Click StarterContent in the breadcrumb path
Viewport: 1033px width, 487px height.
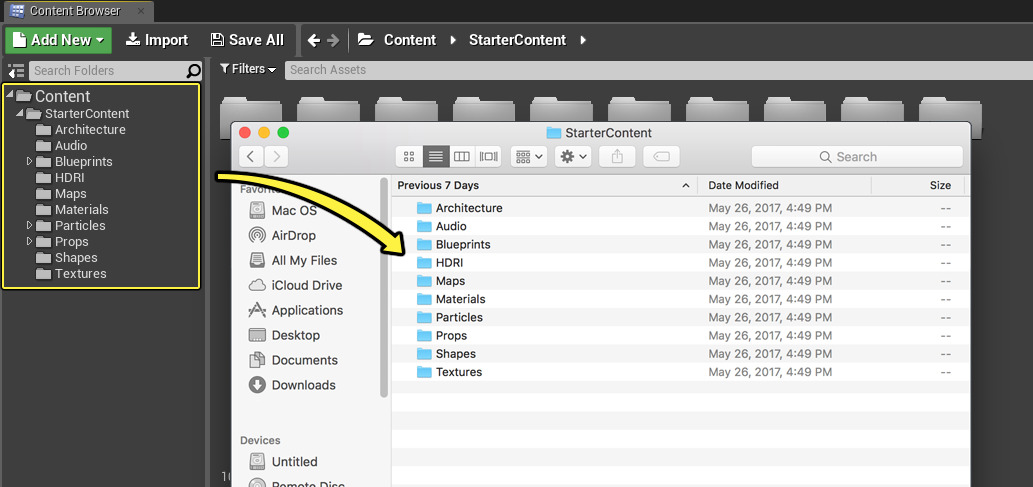pyautogui.click(x=518, y=40)
